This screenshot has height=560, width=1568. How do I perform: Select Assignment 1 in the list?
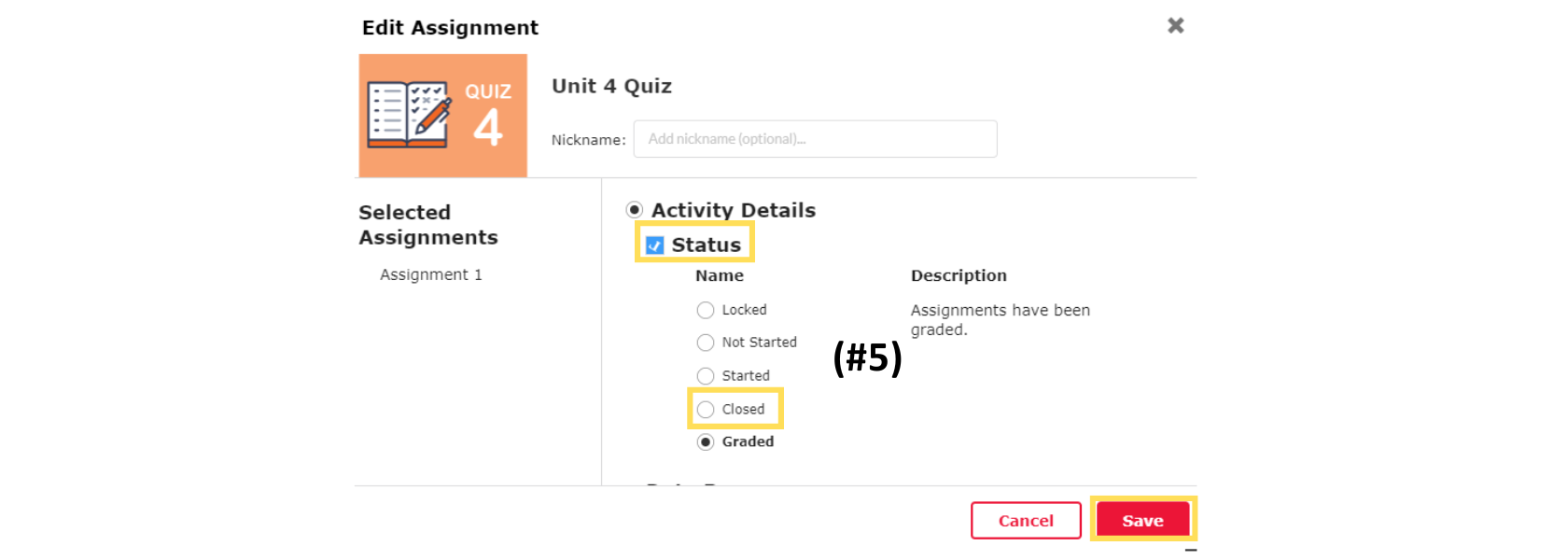(x=431, y=274)
